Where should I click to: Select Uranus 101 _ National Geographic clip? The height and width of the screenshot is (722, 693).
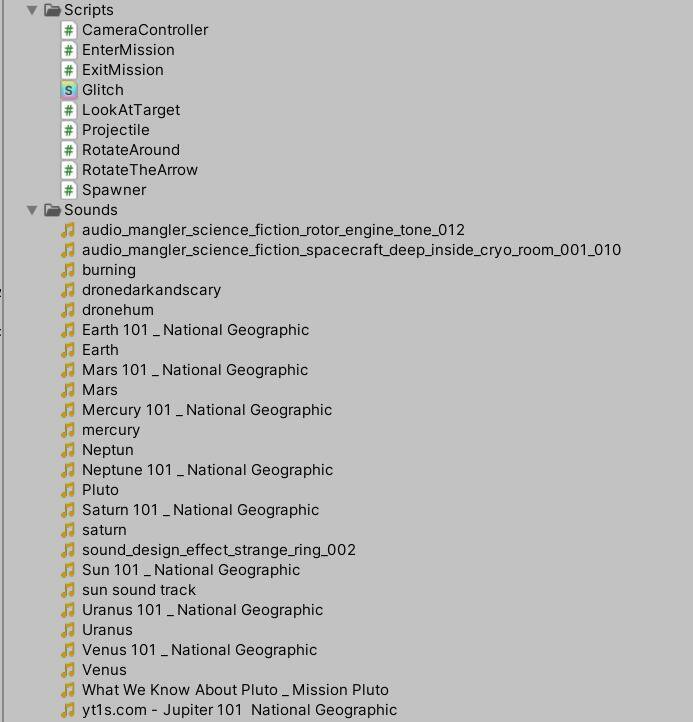pyautogui.click(x=203, y=611)
